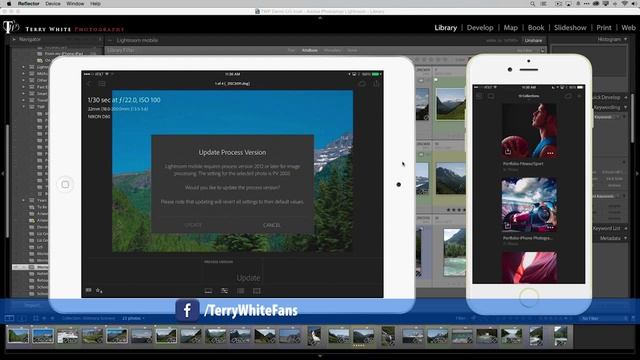This screenshot has width=640, height=360.
Task: Click the Unshare button
Action: (x=533, y=40)
